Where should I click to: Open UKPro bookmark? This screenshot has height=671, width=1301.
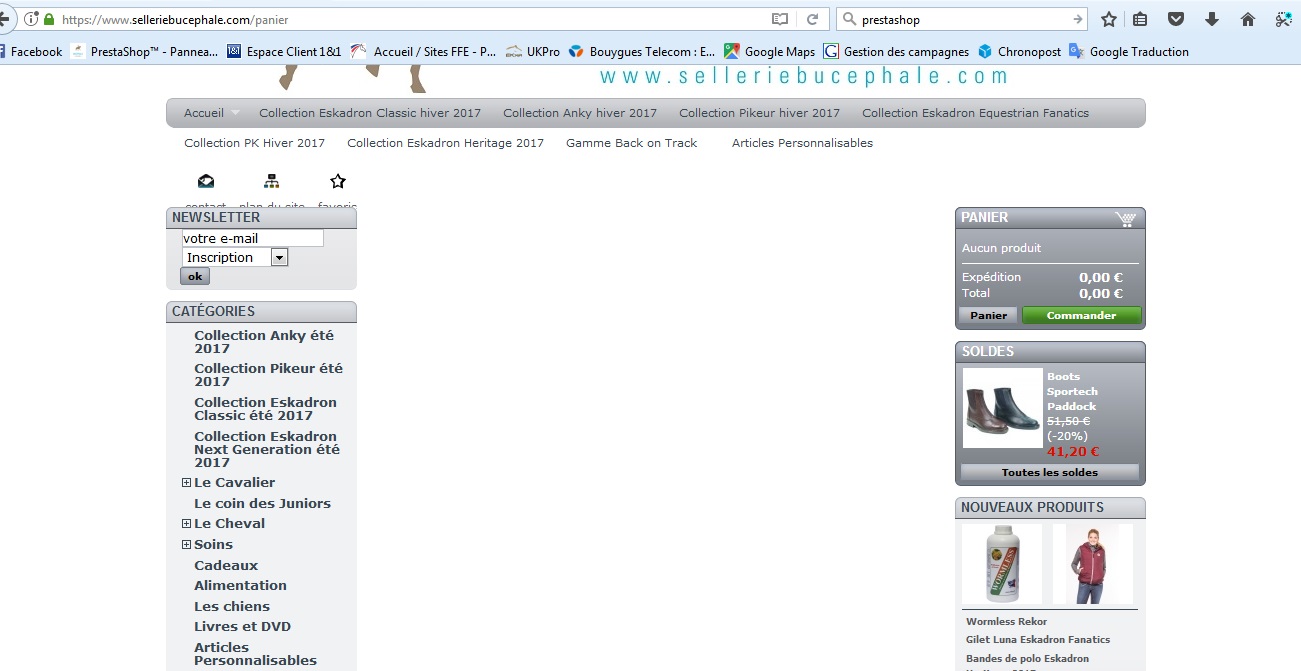coord(532,51)
